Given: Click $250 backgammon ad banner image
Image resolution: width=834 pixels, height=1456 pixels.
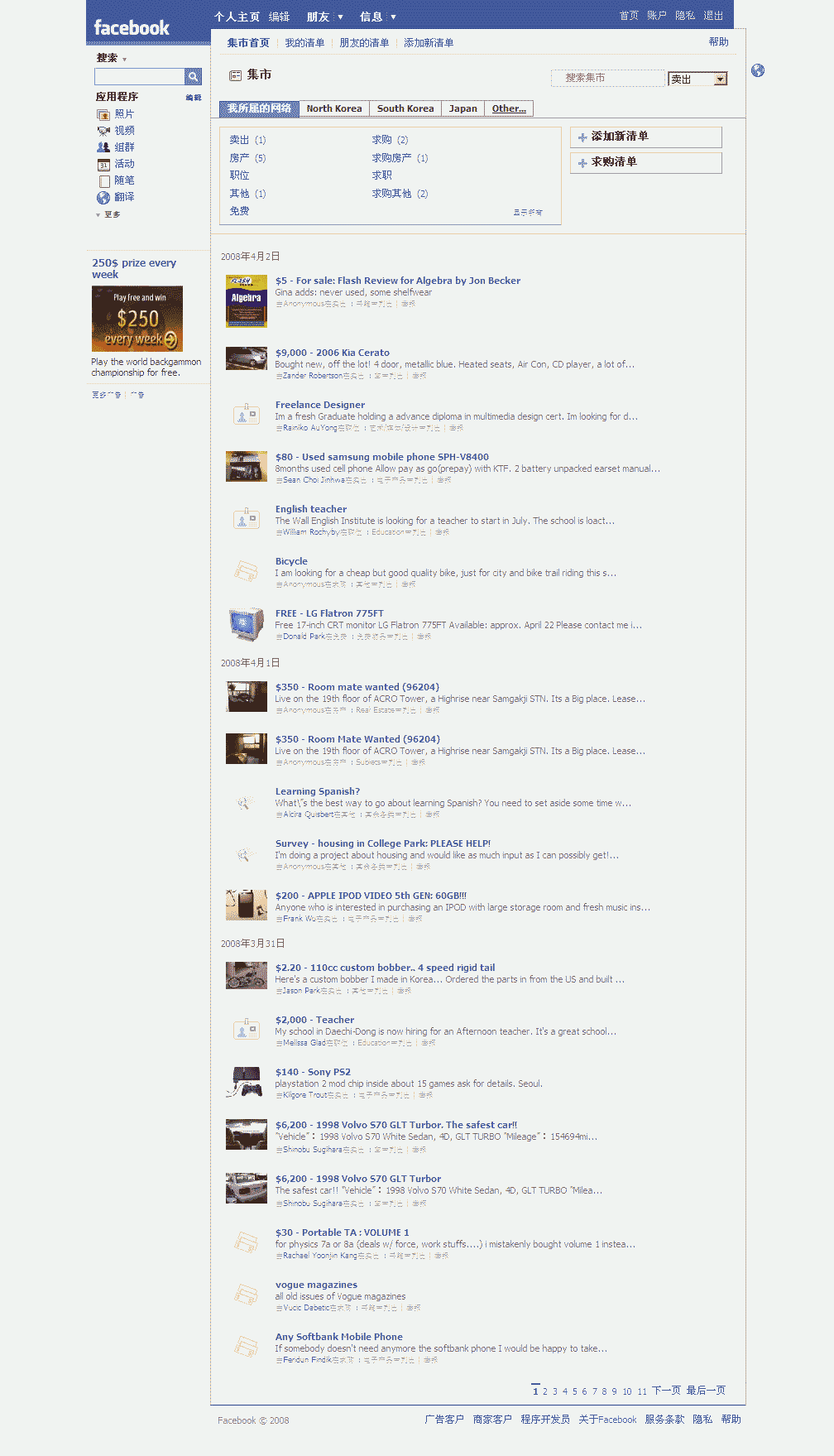Looking at the screenshot, I should click(x=137, y=319).
